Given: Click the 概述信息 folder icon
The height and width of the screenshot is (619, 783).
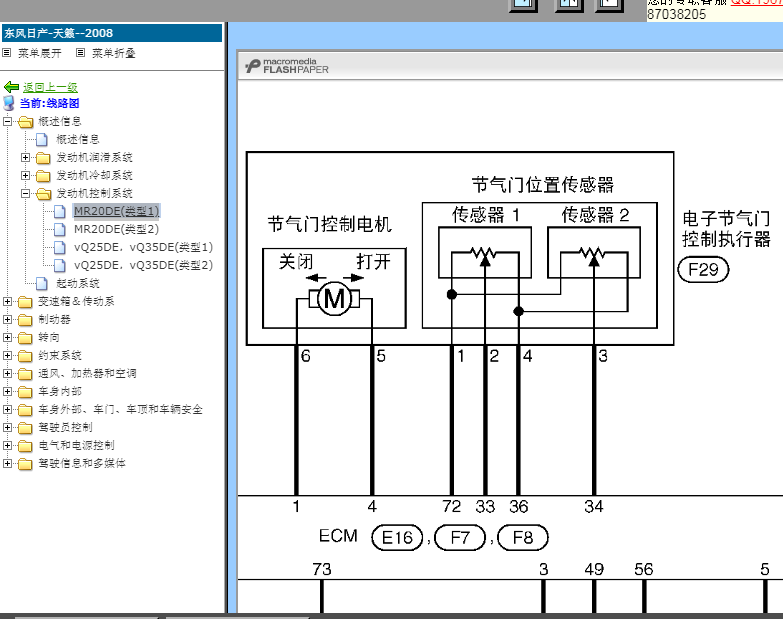Looking at the screenshot, I should (x=25, y=122).
